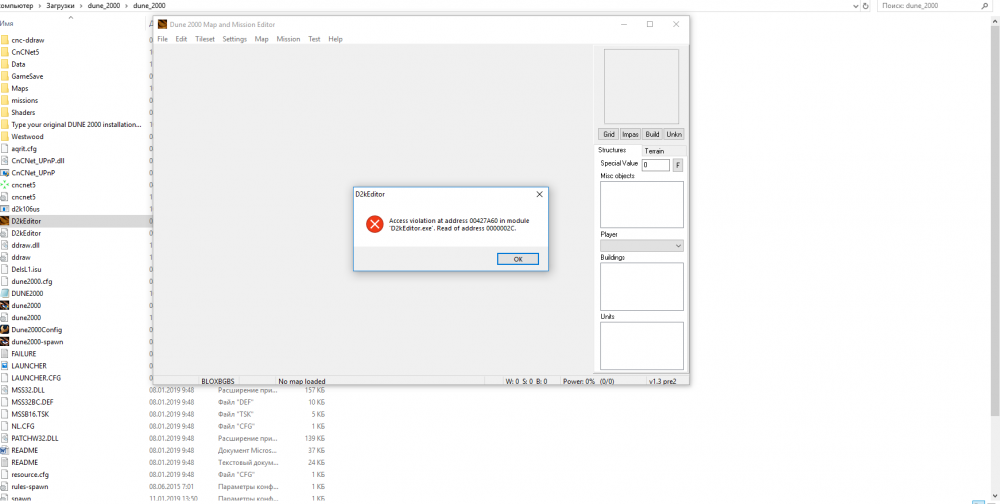Open the Help menu
The width and height of the screenshot is (1000, 504).
(x=335, y=39)
